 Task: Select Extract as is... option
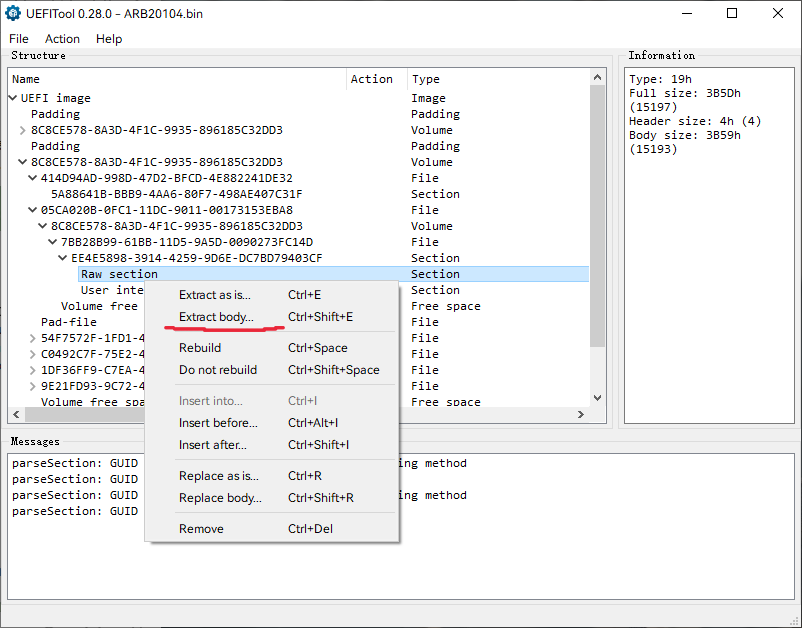[x=214, y=295]
